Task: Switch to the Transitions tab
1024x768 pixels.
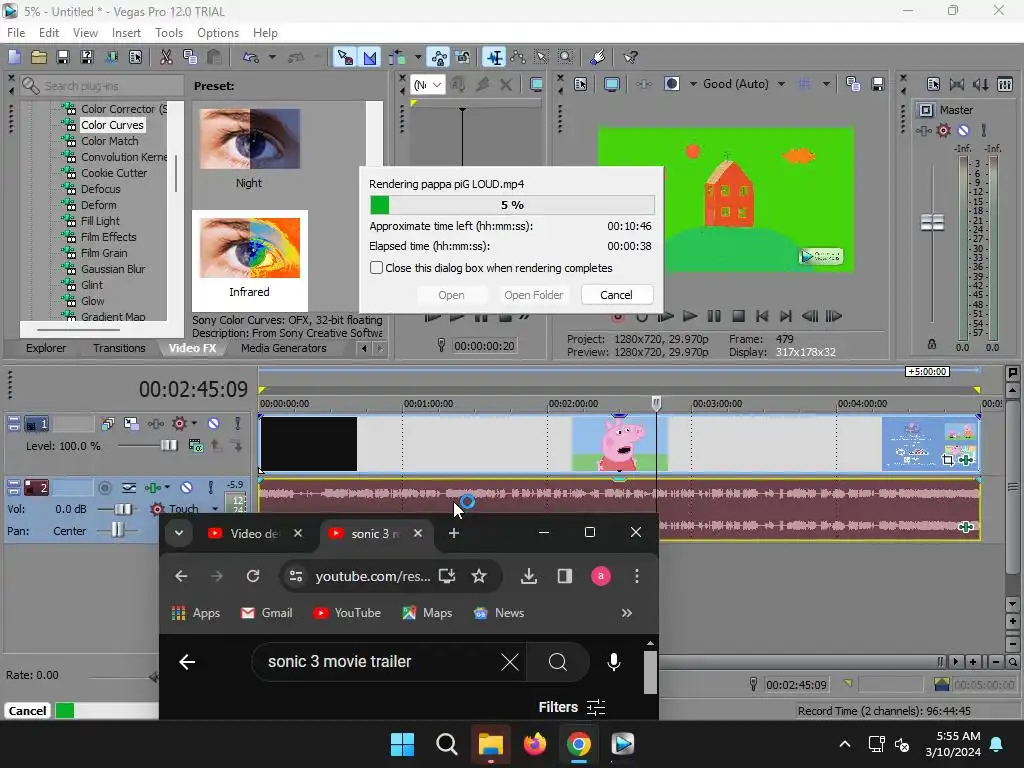Action: (119, 348)
